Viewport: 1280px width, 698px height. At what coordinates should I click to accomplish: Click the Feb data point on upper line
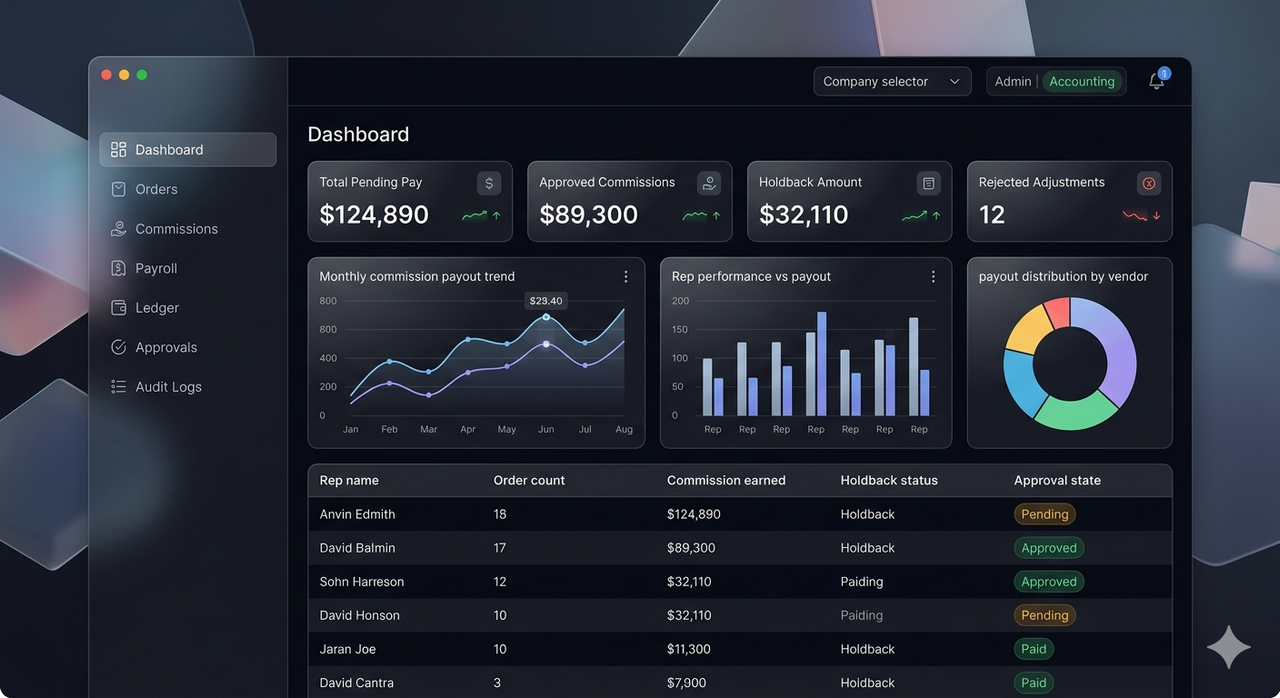[x=390, y=361]
